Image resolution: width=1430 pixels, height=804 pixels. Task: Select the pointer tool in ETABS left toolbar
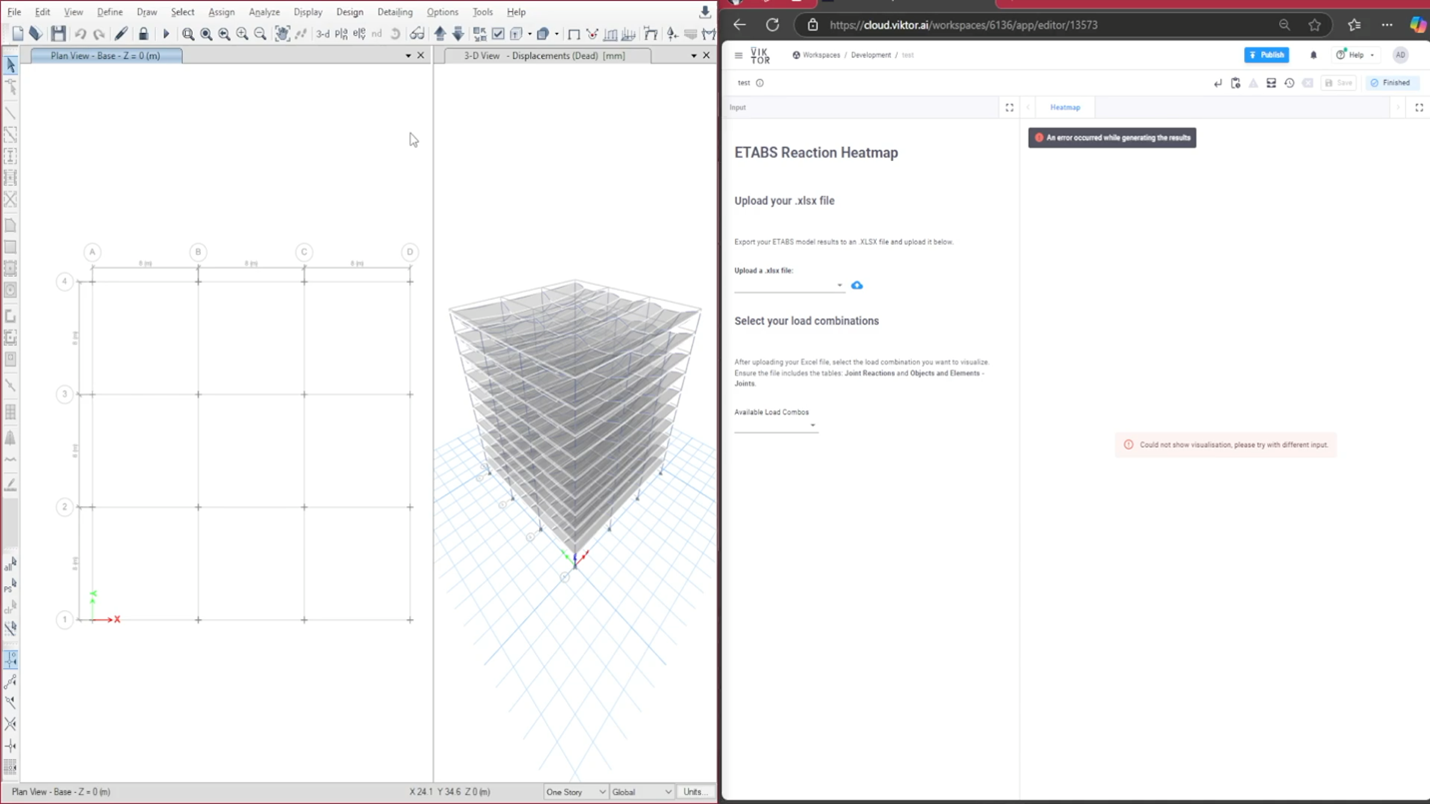[11, 66]
